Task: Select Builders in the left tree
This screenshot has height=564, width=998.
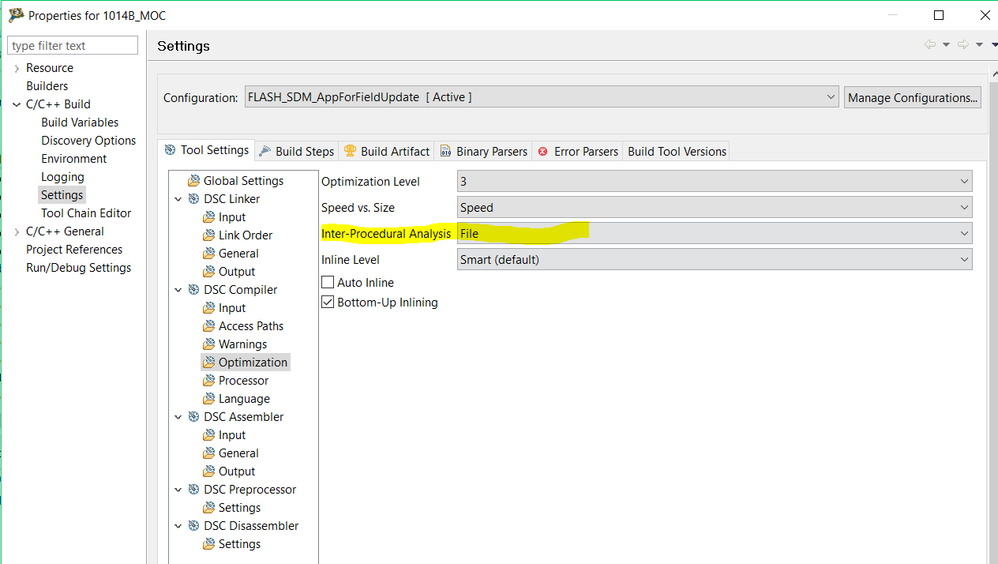Action: (x=47, y=86)
